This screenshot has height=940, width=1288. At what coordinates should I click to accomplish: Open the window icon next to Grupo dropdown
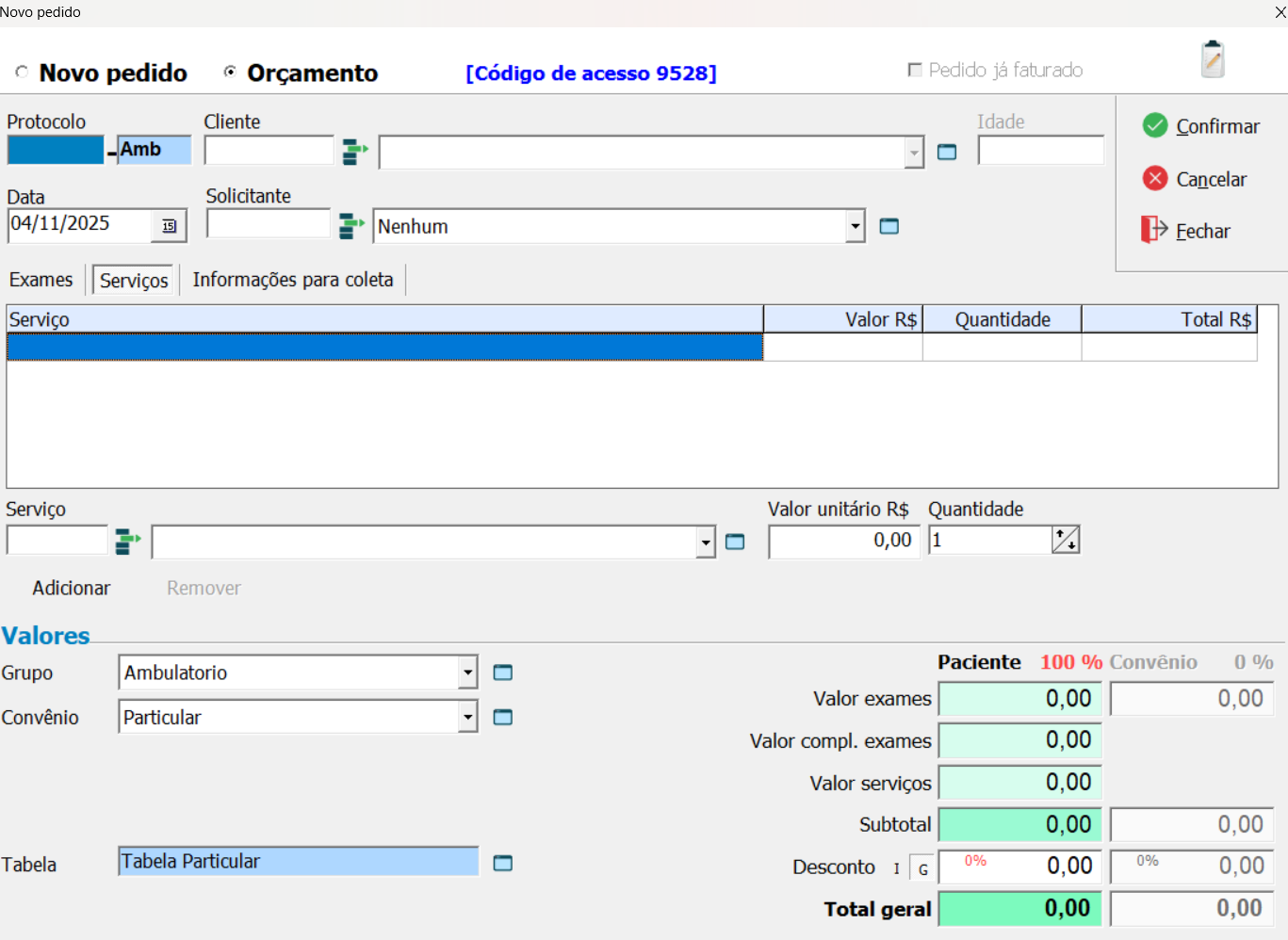pos(503,673)
